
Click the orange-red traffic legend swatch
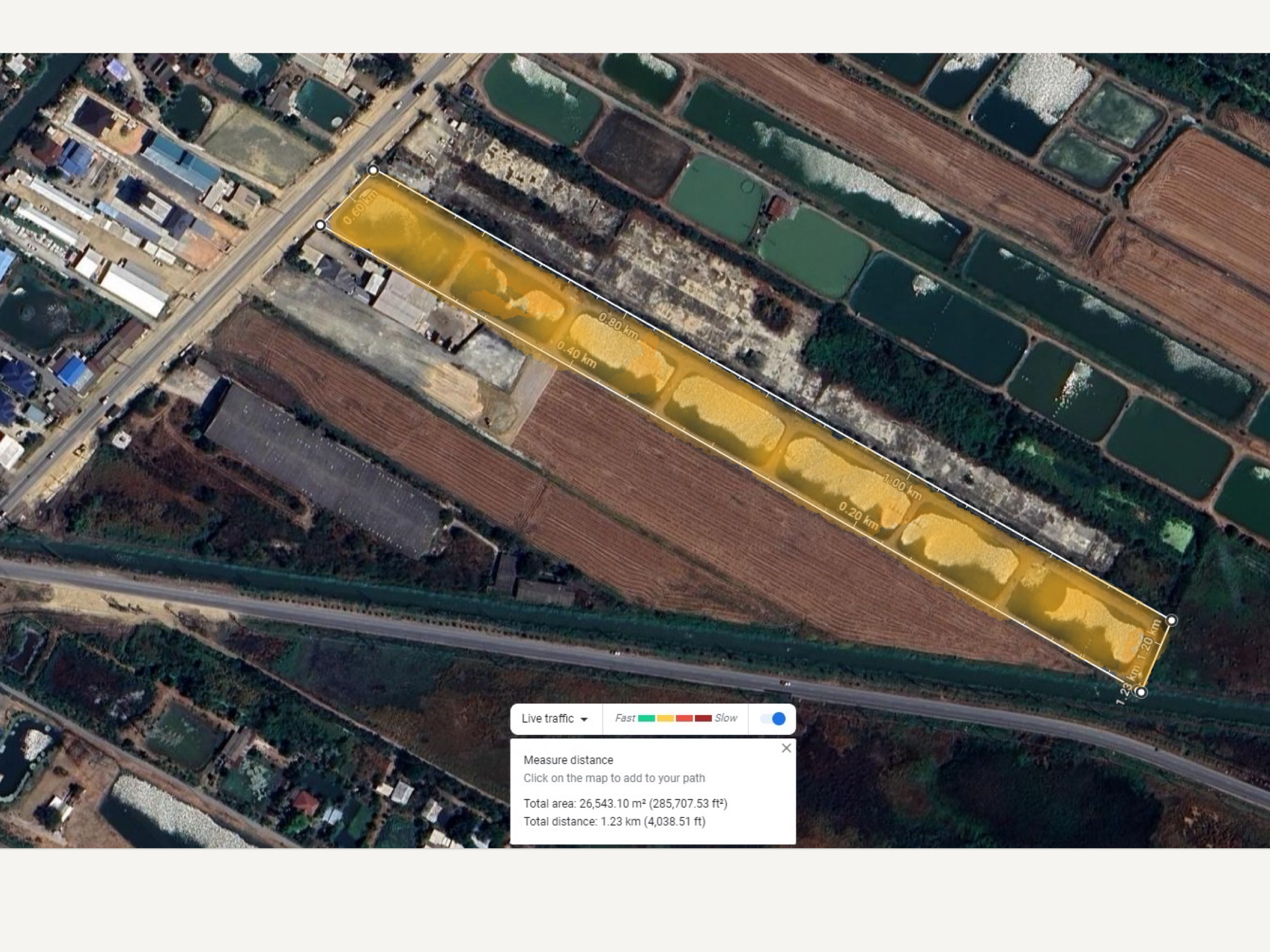(x=684, y=718)
